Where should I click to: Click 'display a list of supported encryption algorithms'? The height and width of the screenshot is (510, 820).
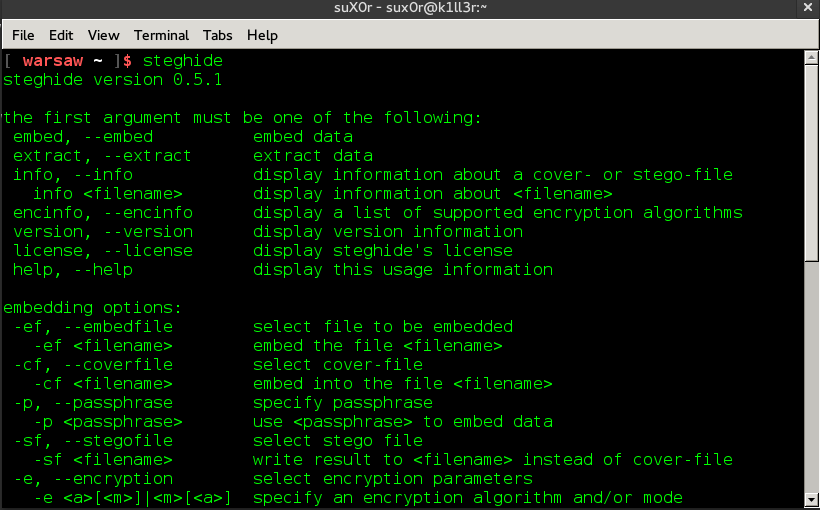(x=498, y=212)
